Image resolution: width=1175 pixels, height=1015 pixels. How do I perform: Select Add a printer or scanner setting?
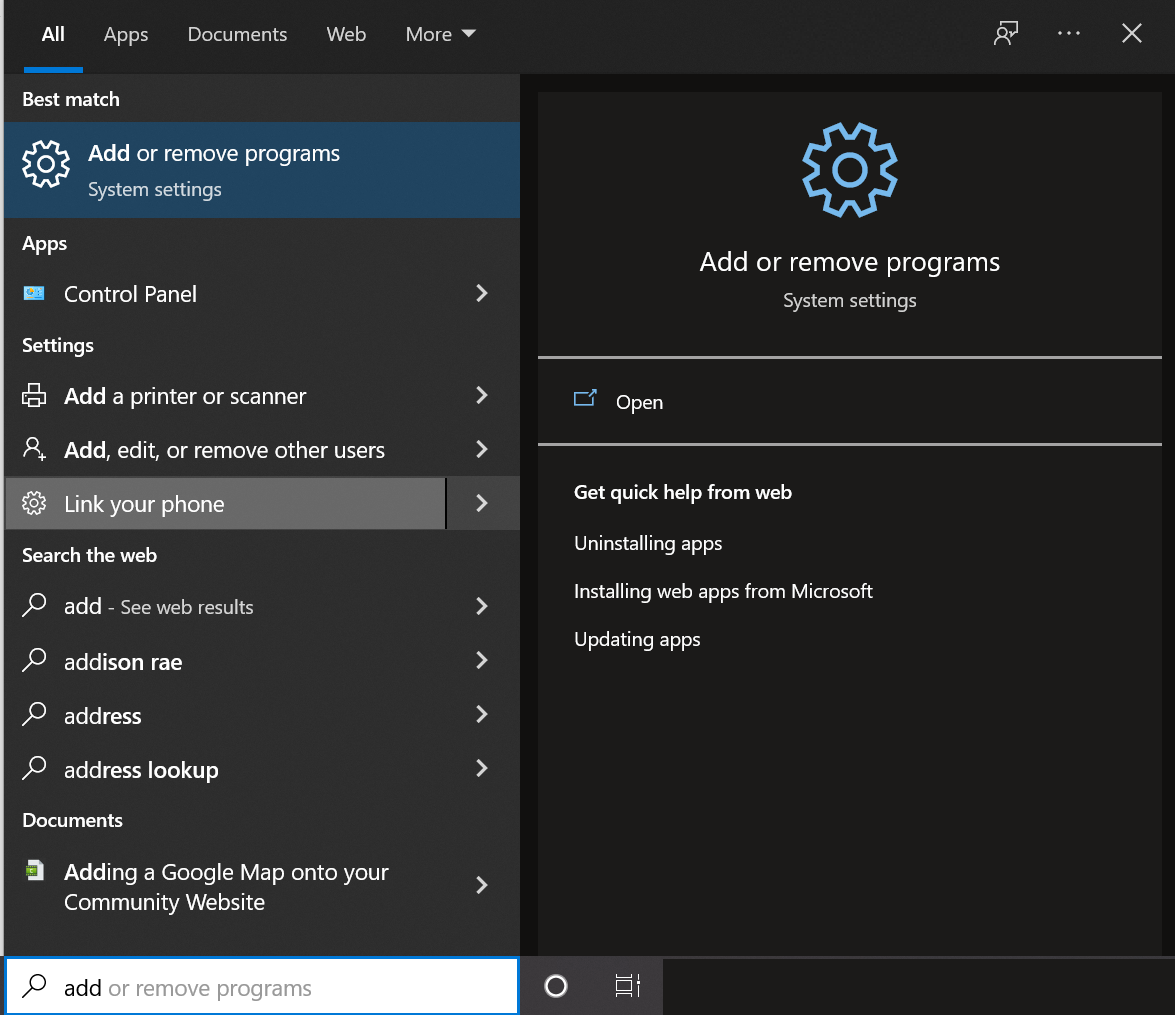tap(225, 395)
